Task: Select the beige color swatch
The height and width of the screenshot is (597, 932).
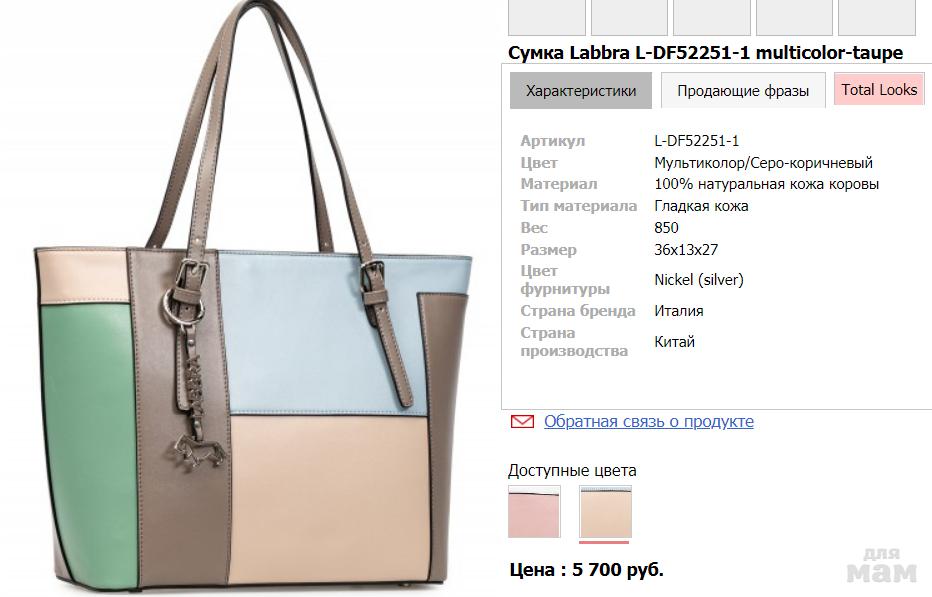Action: [605, 511]
